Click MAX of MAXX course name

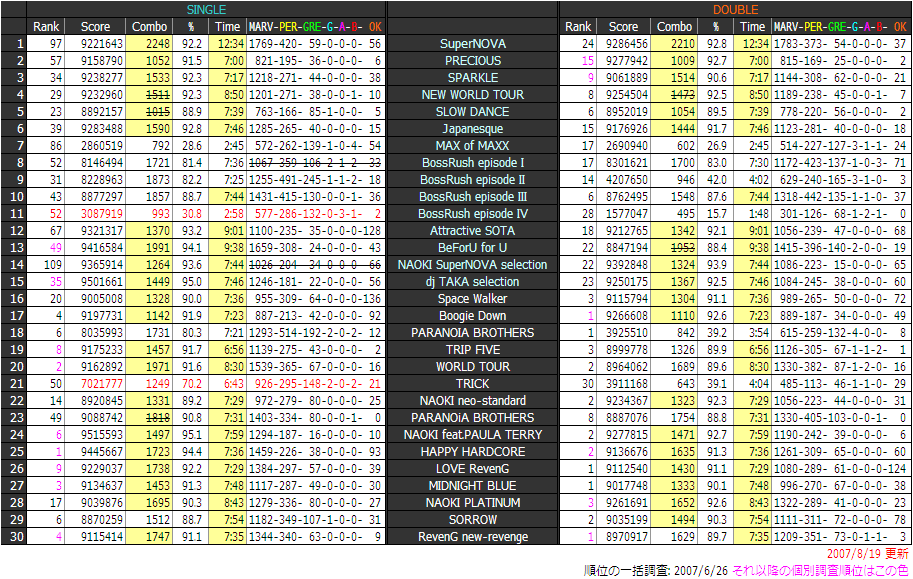click(x=472, y=146)
